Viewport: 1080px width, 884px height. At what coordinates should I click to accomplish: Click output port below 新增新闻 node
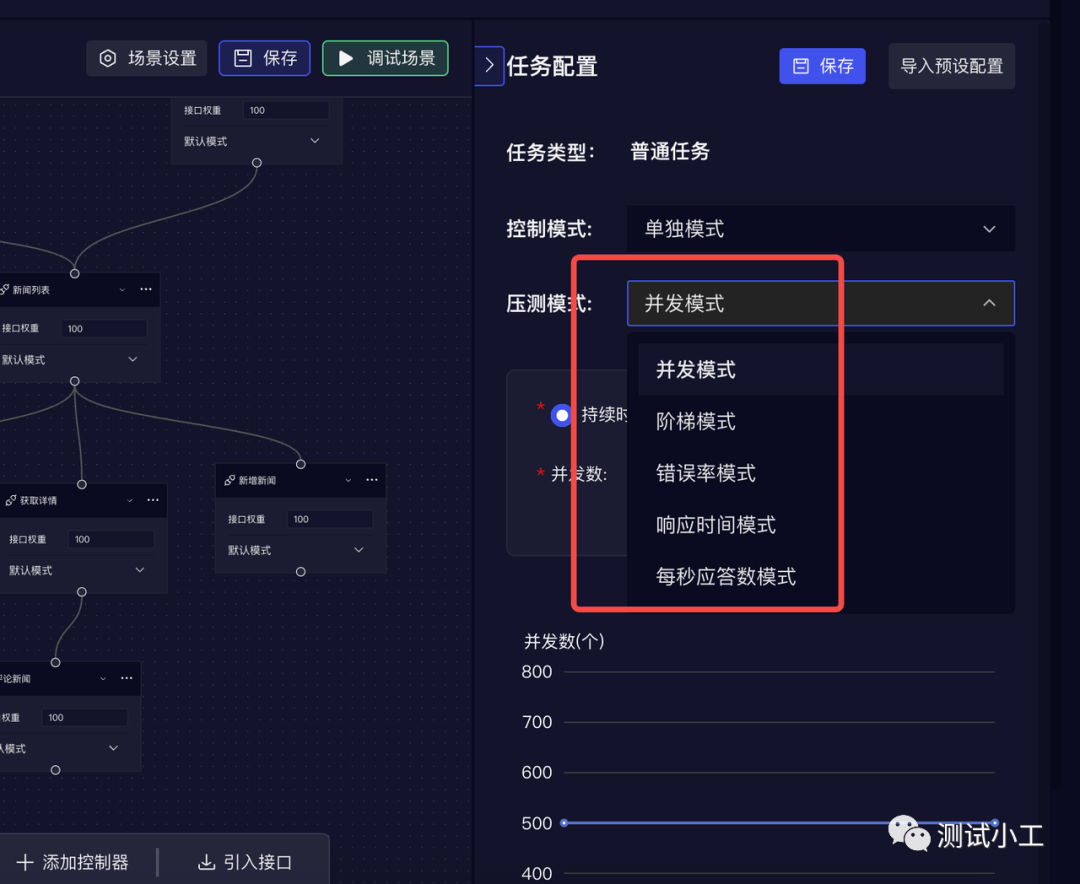point(300,572)
